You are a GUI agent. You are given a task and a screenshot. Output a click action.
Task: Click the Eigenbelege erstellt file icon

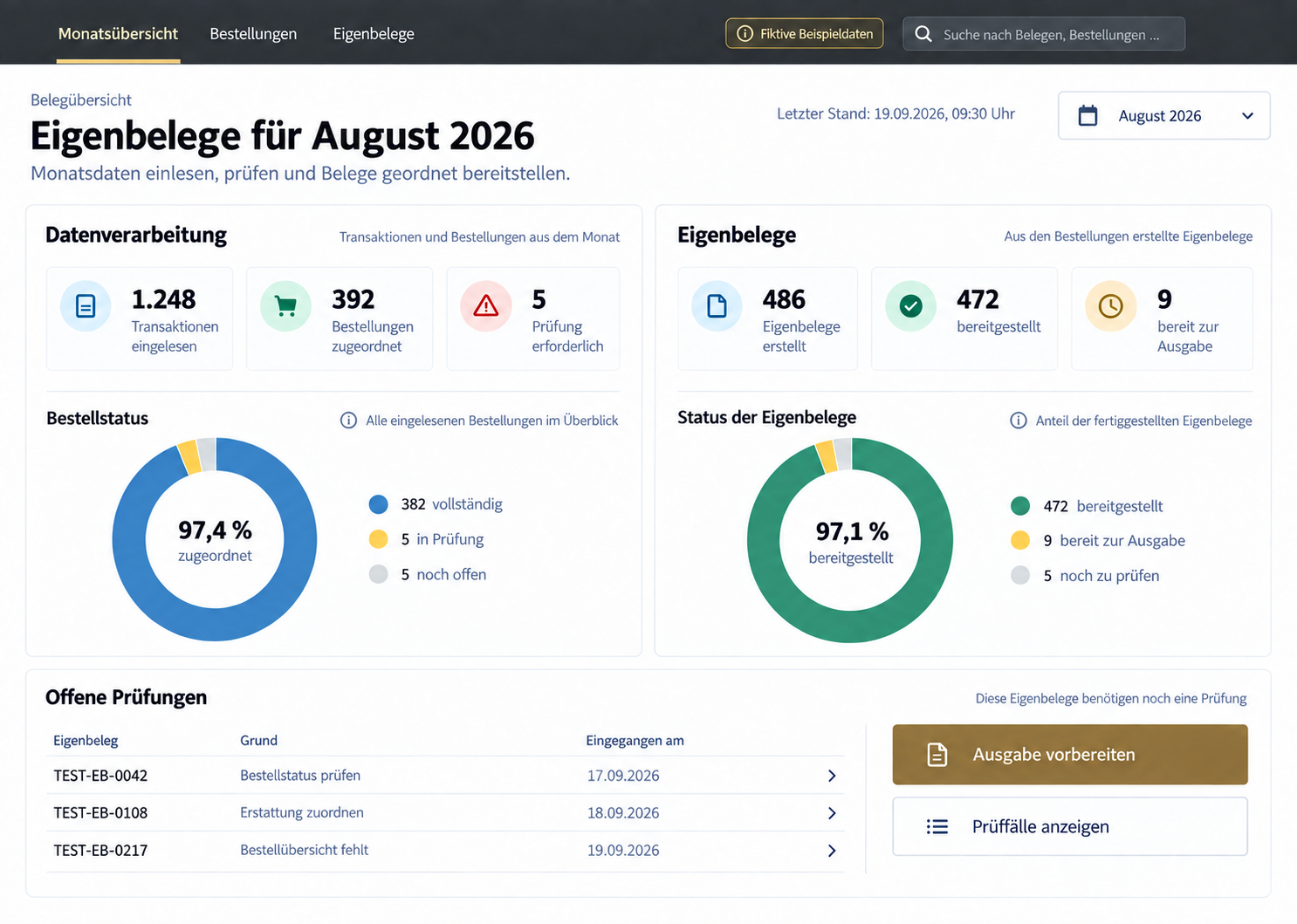pyautogui.click(x=717, y=306)
